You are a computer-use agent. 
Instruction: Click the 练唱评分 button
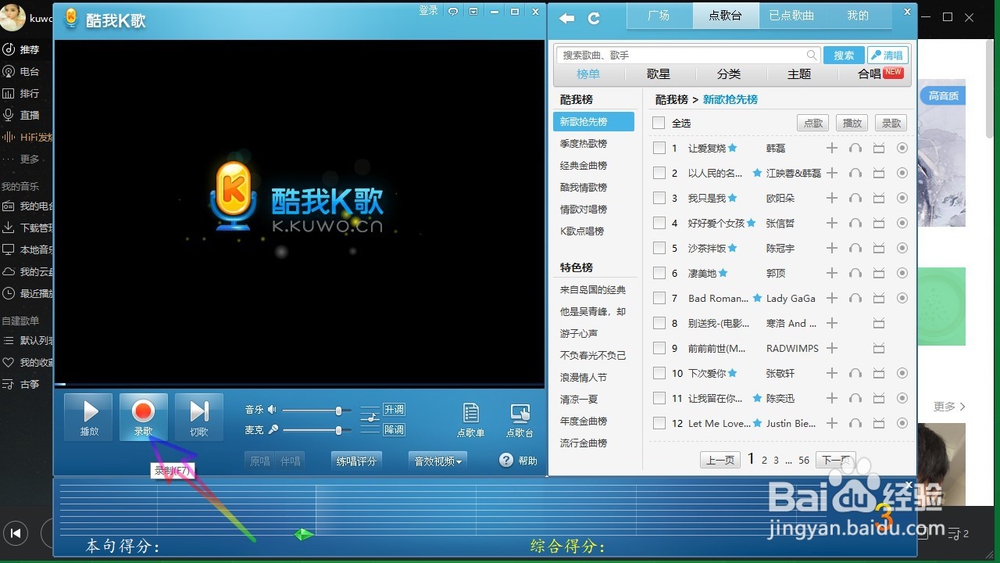tap(357, 461)
